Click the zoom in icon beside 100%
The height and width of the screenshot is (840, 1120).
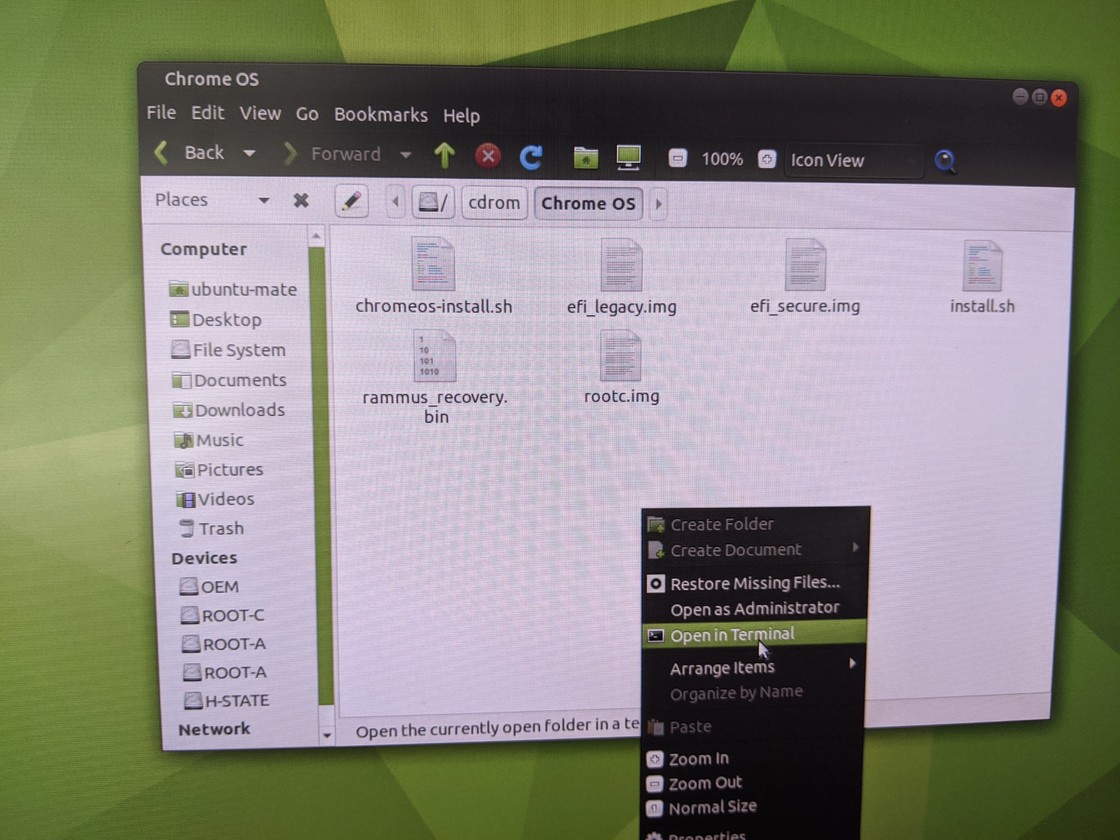tap(767, 159)
